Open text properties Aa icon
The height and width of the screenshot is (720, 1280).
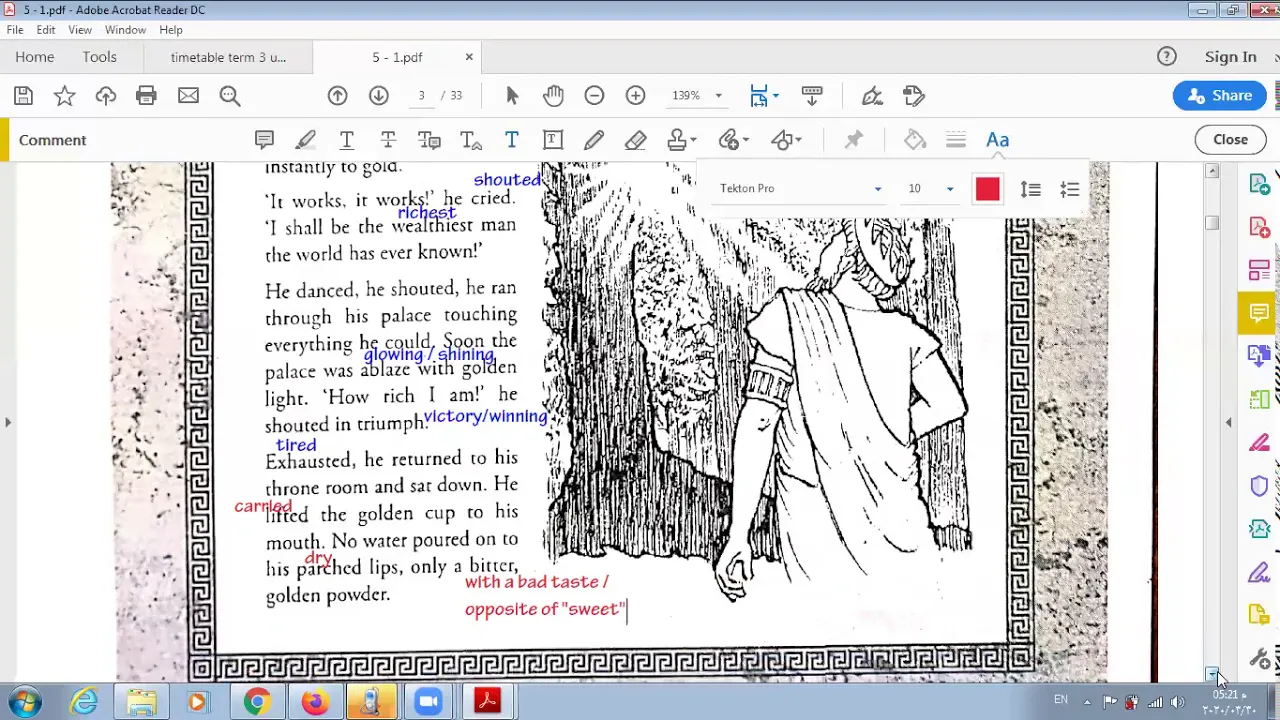pos(997,140)
